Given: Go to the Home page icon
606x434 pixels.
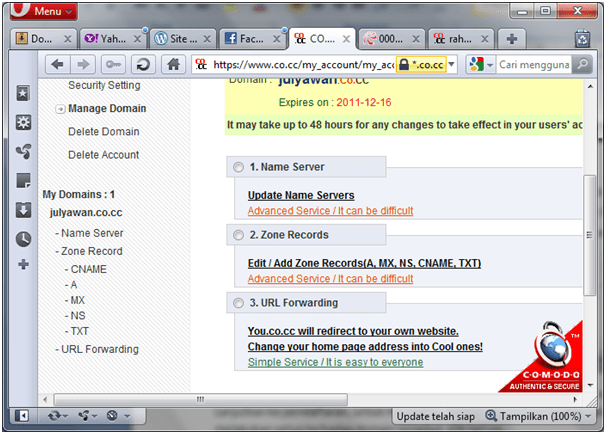Looking at the screenshot, I should click(173, 65).
